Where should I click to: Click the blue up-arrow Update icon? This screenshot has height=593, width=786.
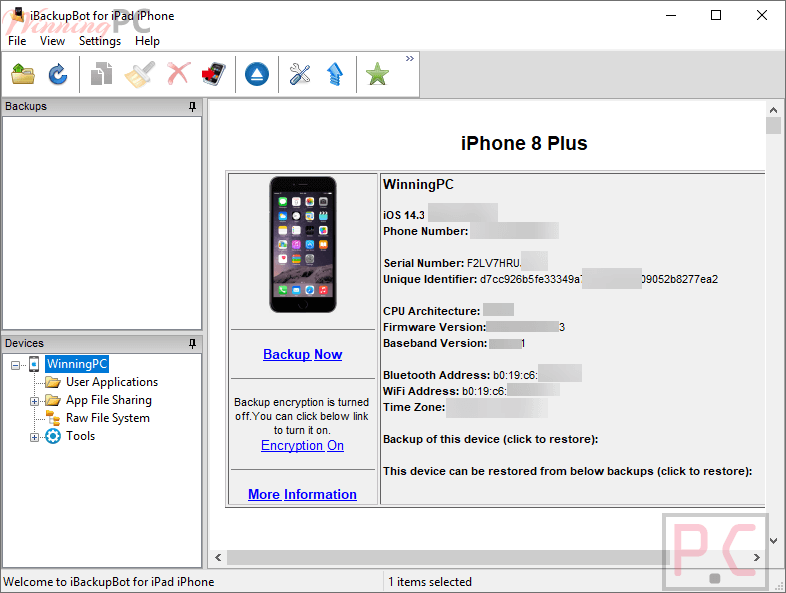click(x=335, y=74)
